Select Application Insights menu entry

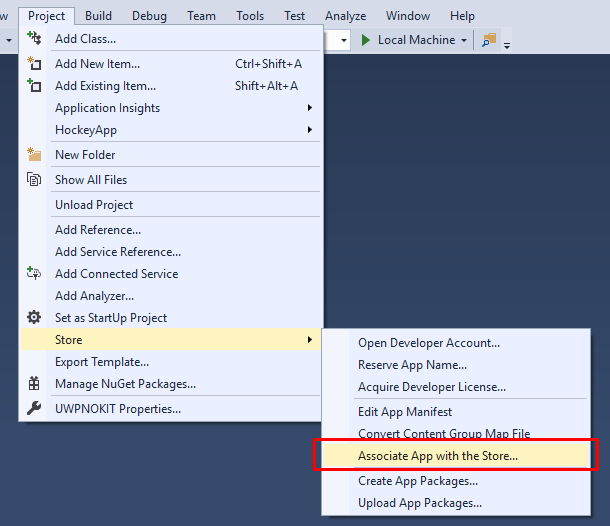(171, 108)
